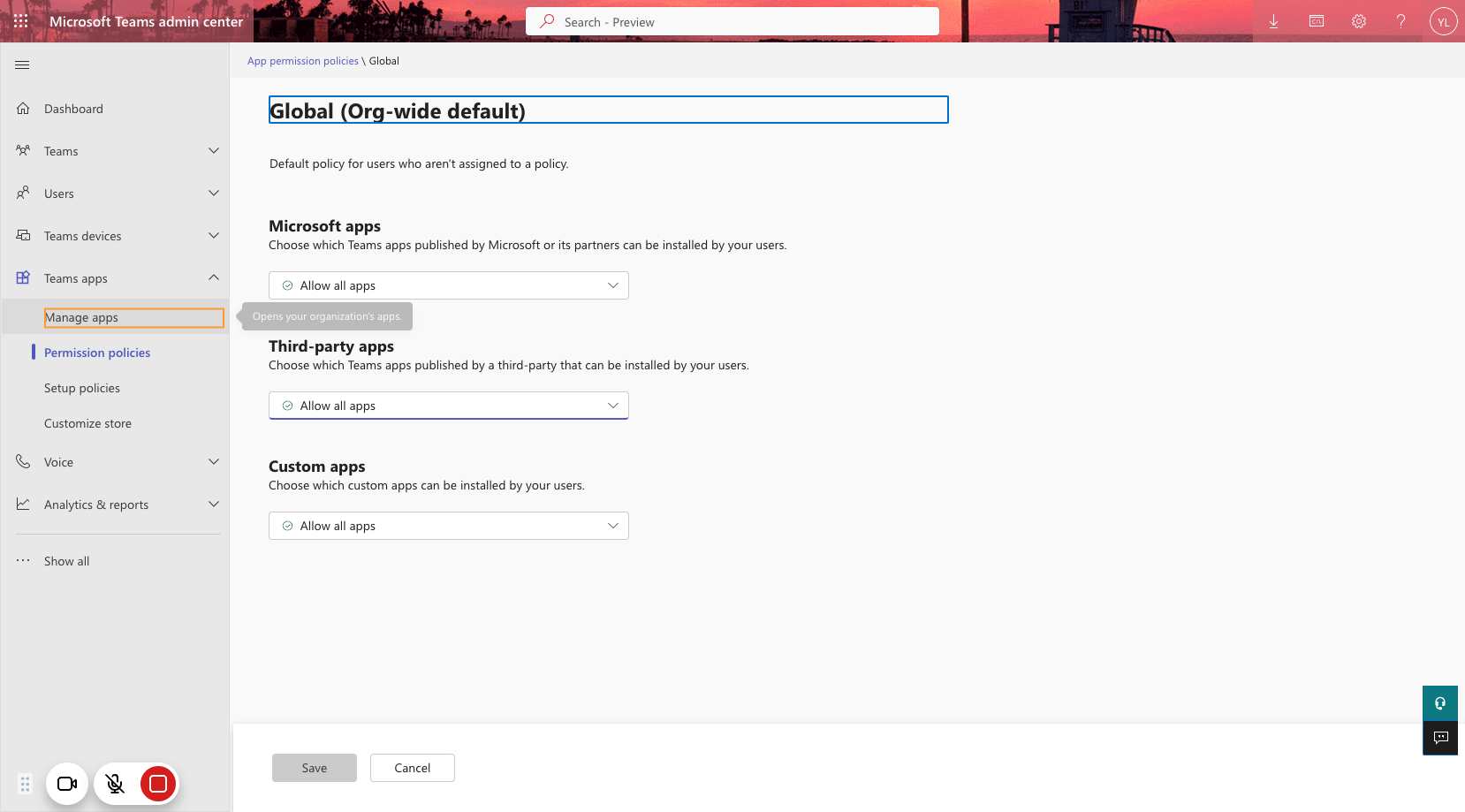Click the Cancel button
Screen dimensions: 1465x812
click(413, 768)
